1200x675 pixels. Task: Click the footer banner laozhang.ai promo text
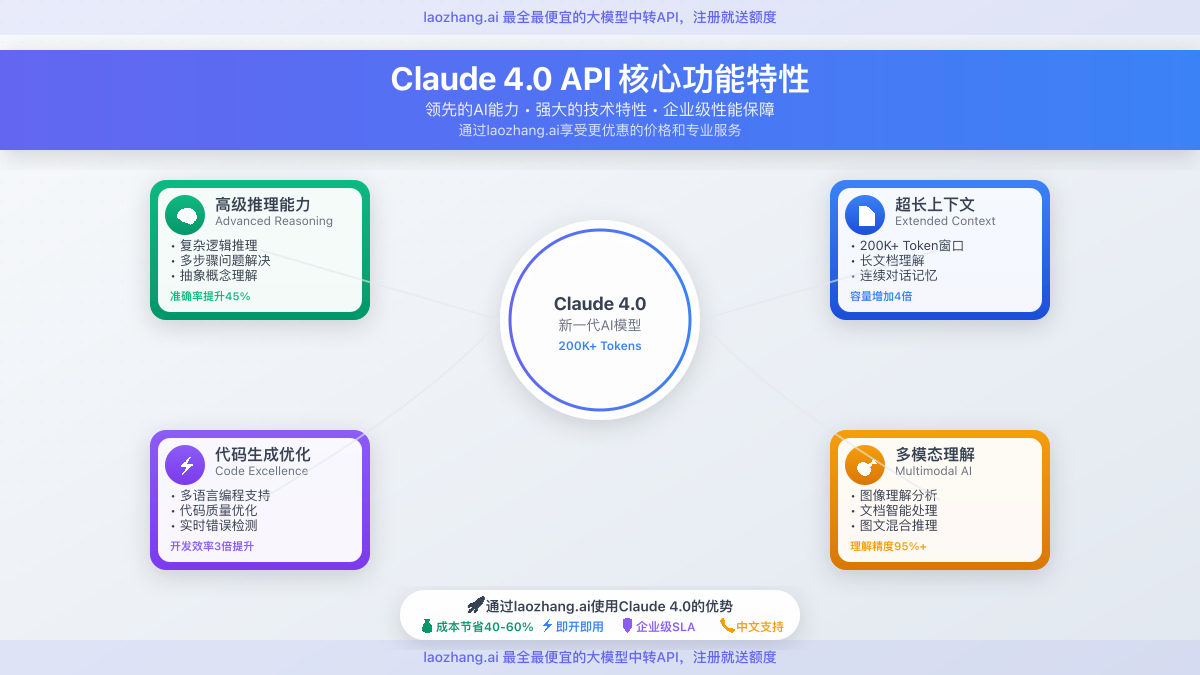600,657
